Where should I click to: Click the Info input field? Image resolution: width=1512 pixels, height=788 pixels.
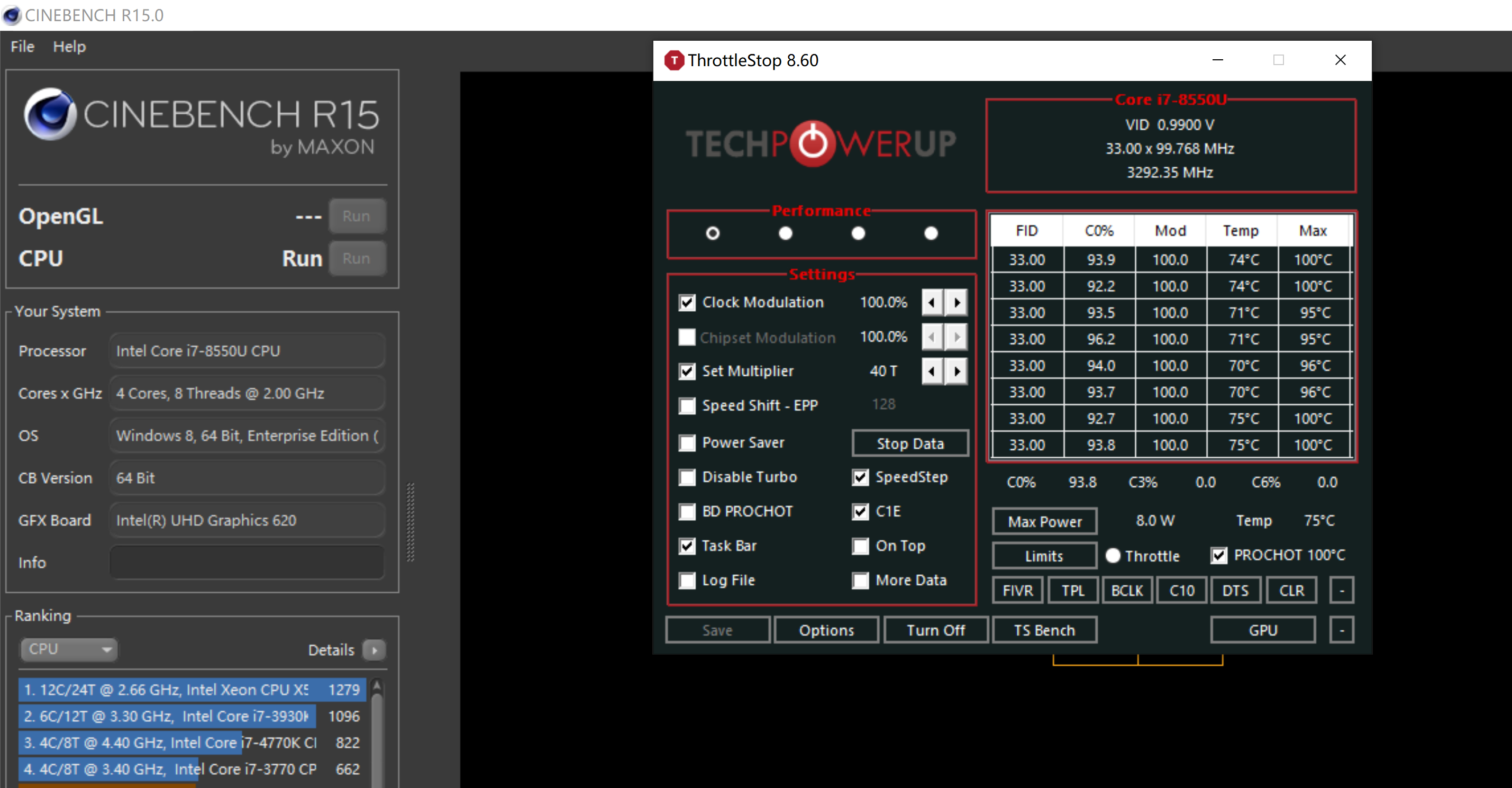[x=247, y=563]
